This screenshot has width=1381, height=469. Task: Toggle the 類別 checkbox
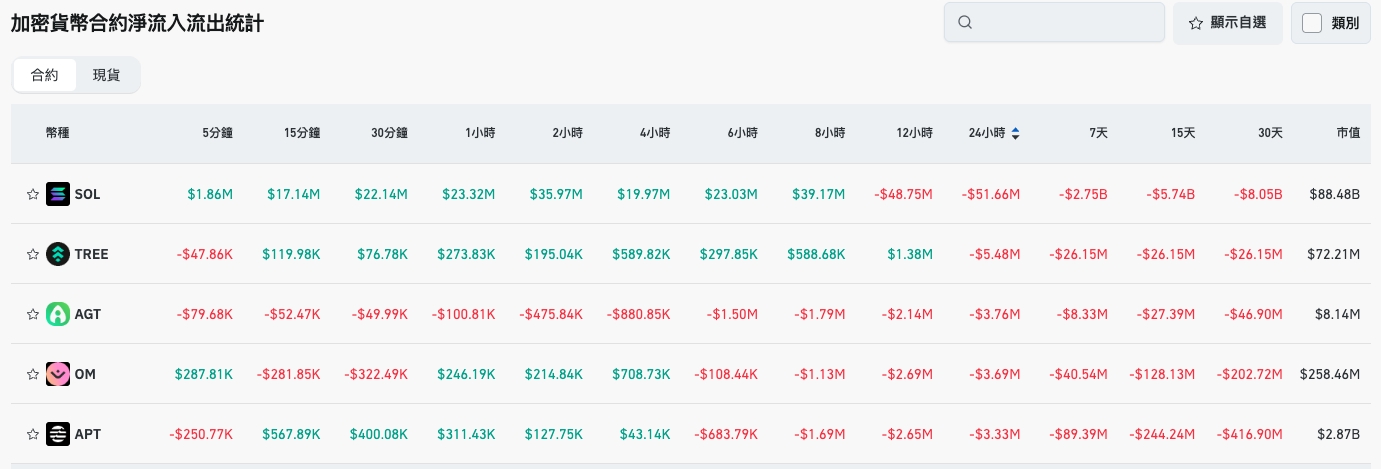1312,23
